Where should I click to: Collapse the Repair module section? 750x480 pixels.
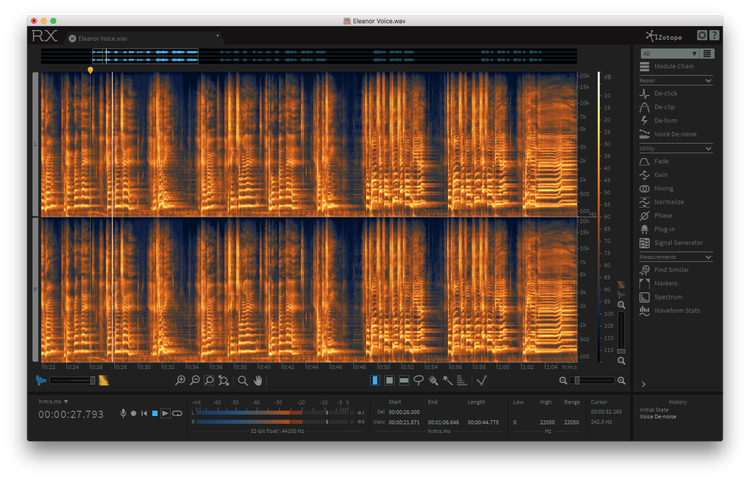(x=708, y=81)
